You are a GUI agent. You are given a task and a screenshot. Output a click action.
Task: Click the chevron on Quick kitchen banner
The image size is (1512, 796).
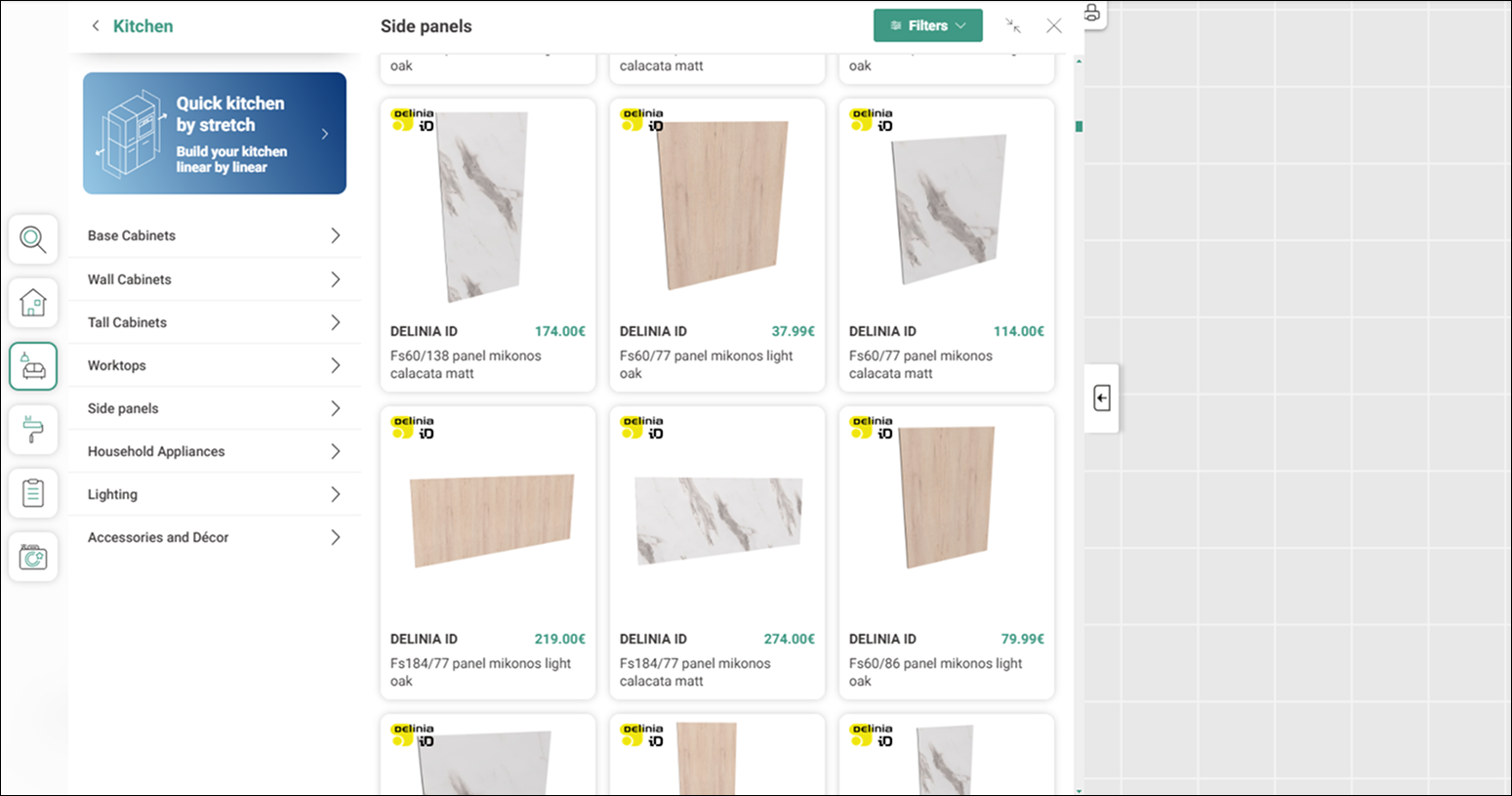(x=325, y=134)
